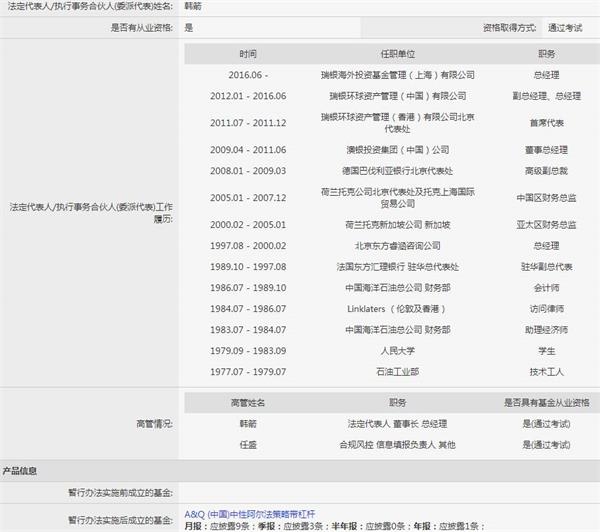Click the 高管姓名 column header
Viewport: 600px width, 532px height.
click(248, 402)
